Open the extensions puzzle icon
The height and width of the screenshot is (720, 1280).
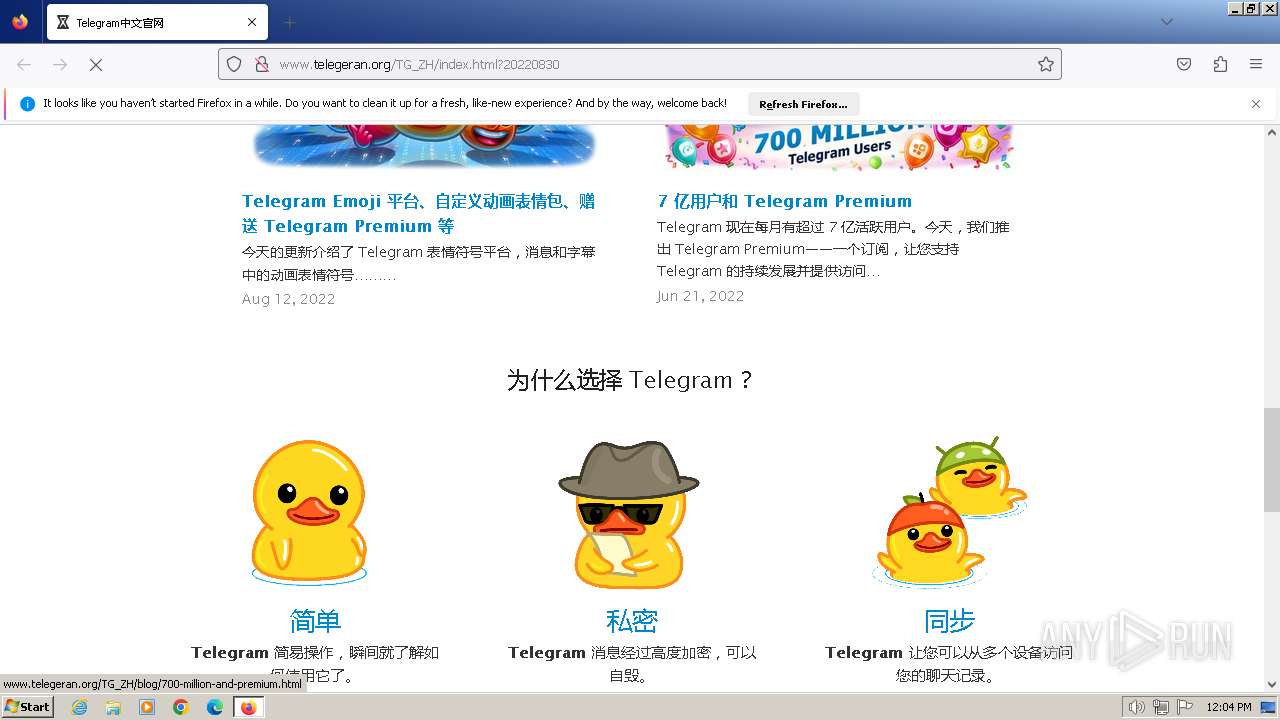coord(1220,64)
